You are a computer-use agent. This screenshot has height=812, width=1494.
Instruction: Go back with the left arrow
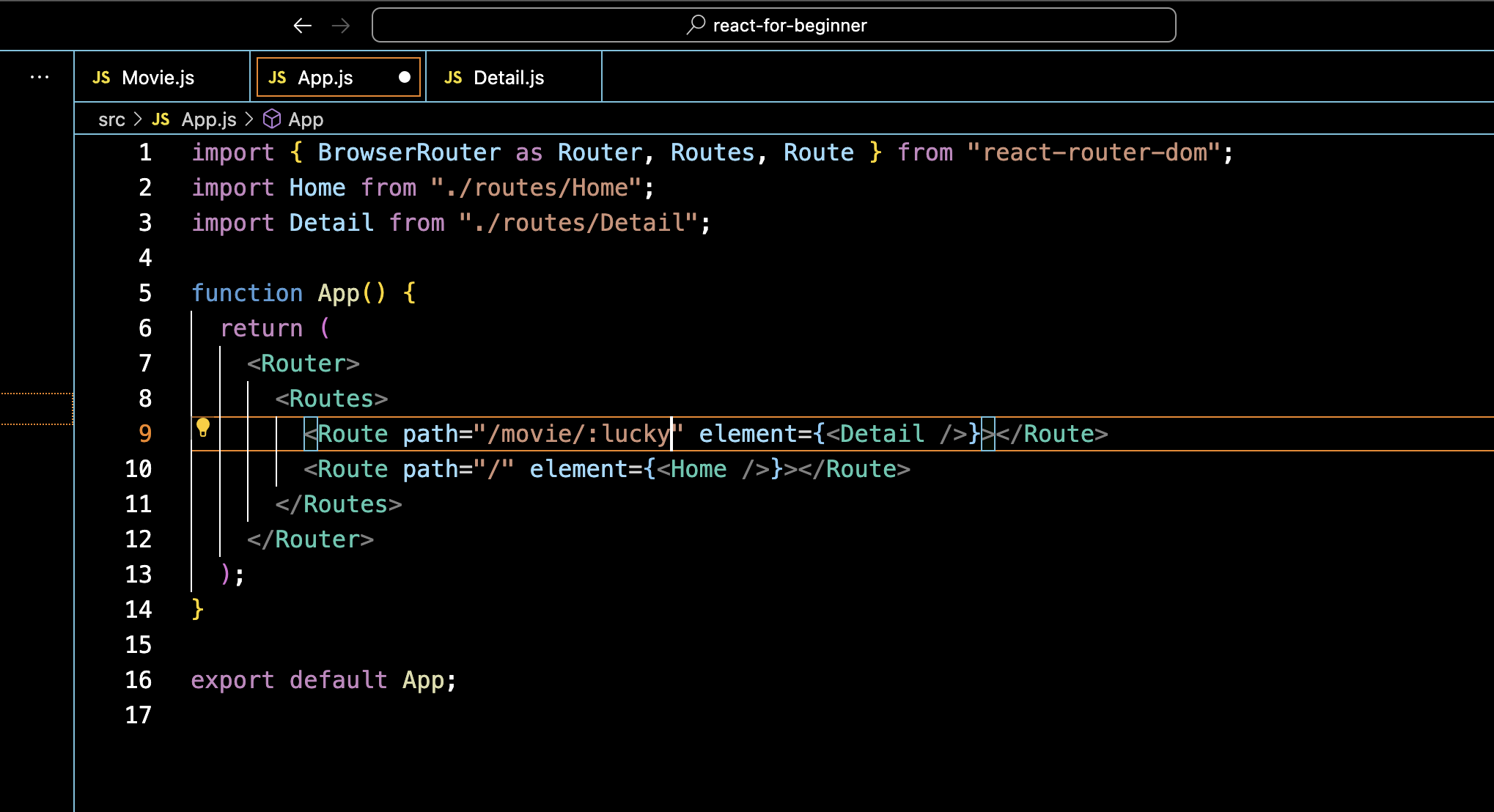coord(302,26)
